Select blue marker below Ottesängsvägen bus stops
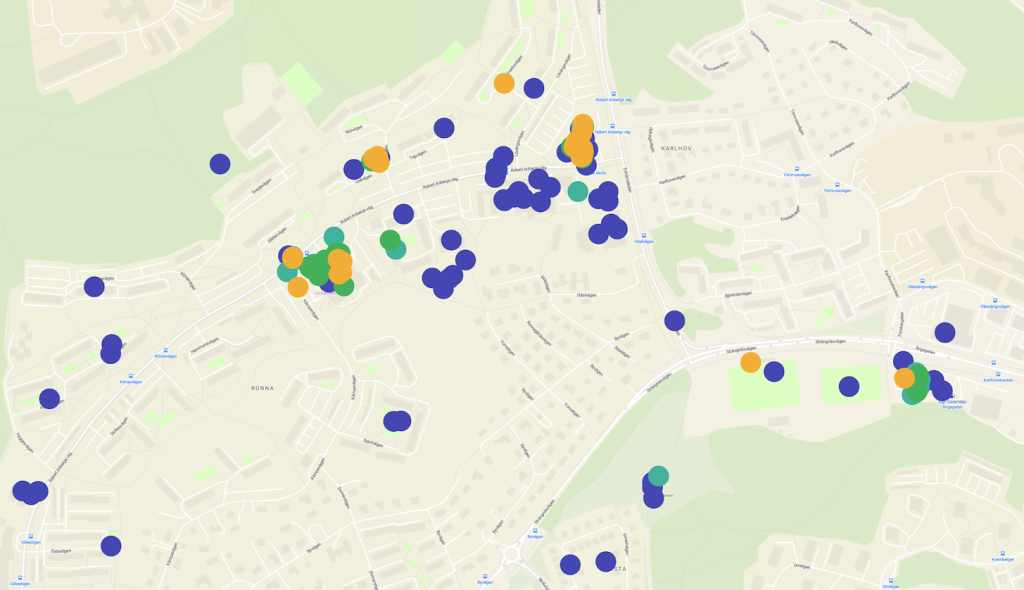 pyautogui.click(x=944, y=333)
